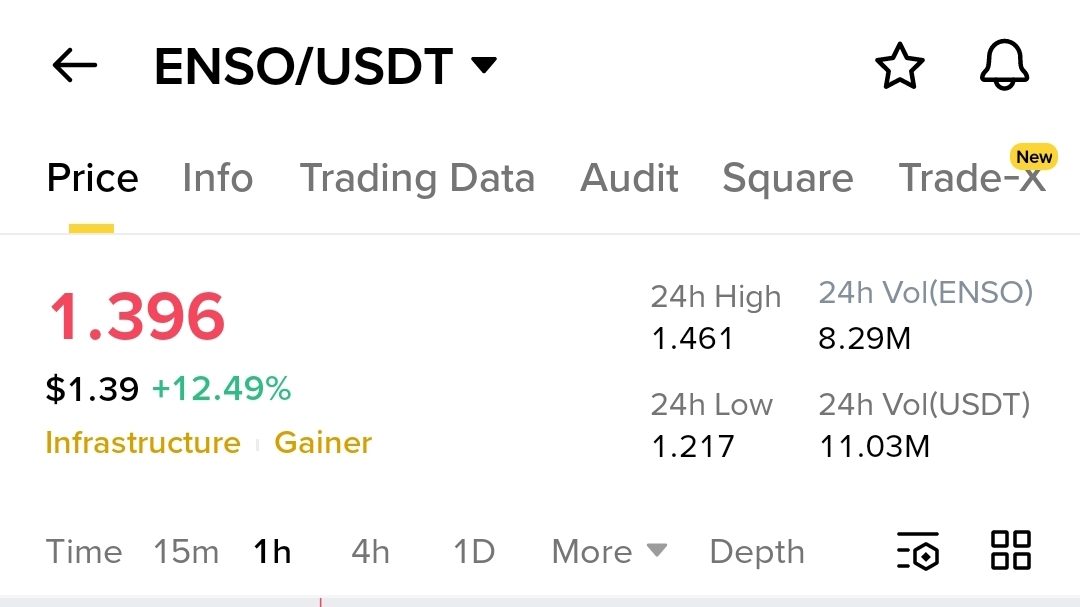Open chart indicator settings icon

point(918,551)
